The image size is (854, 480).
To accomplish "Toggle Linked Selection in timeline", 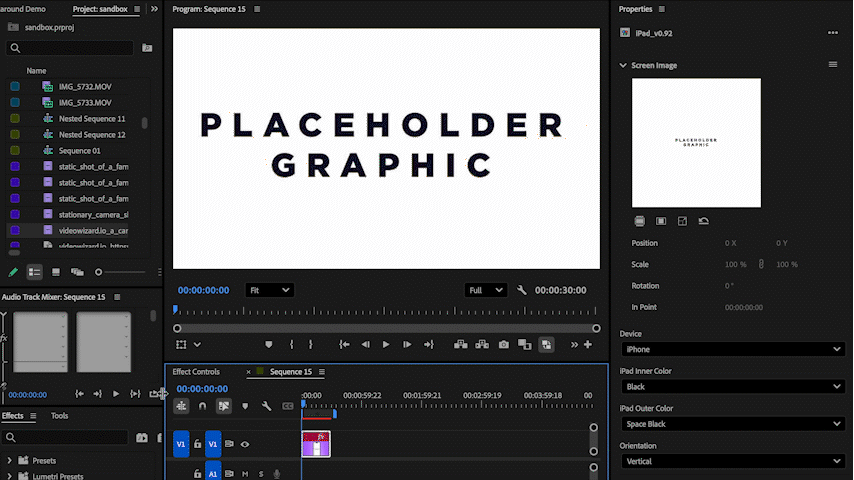I will pyautogui.click(x=224, y=406).
